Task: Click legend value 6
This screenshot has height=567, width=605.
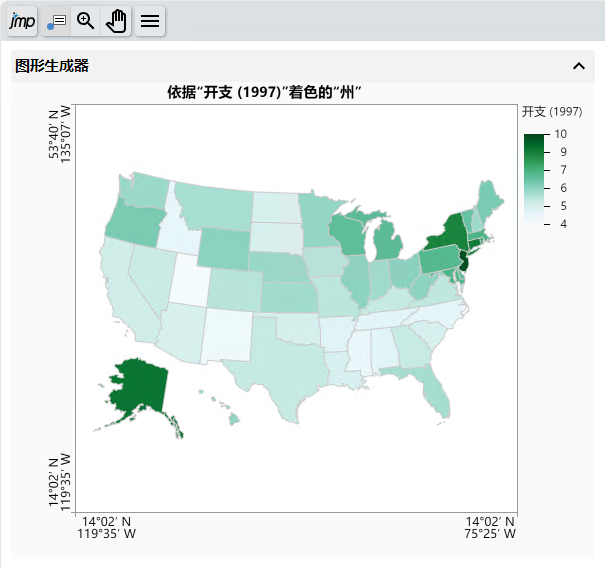Action: tap(563, 188)
